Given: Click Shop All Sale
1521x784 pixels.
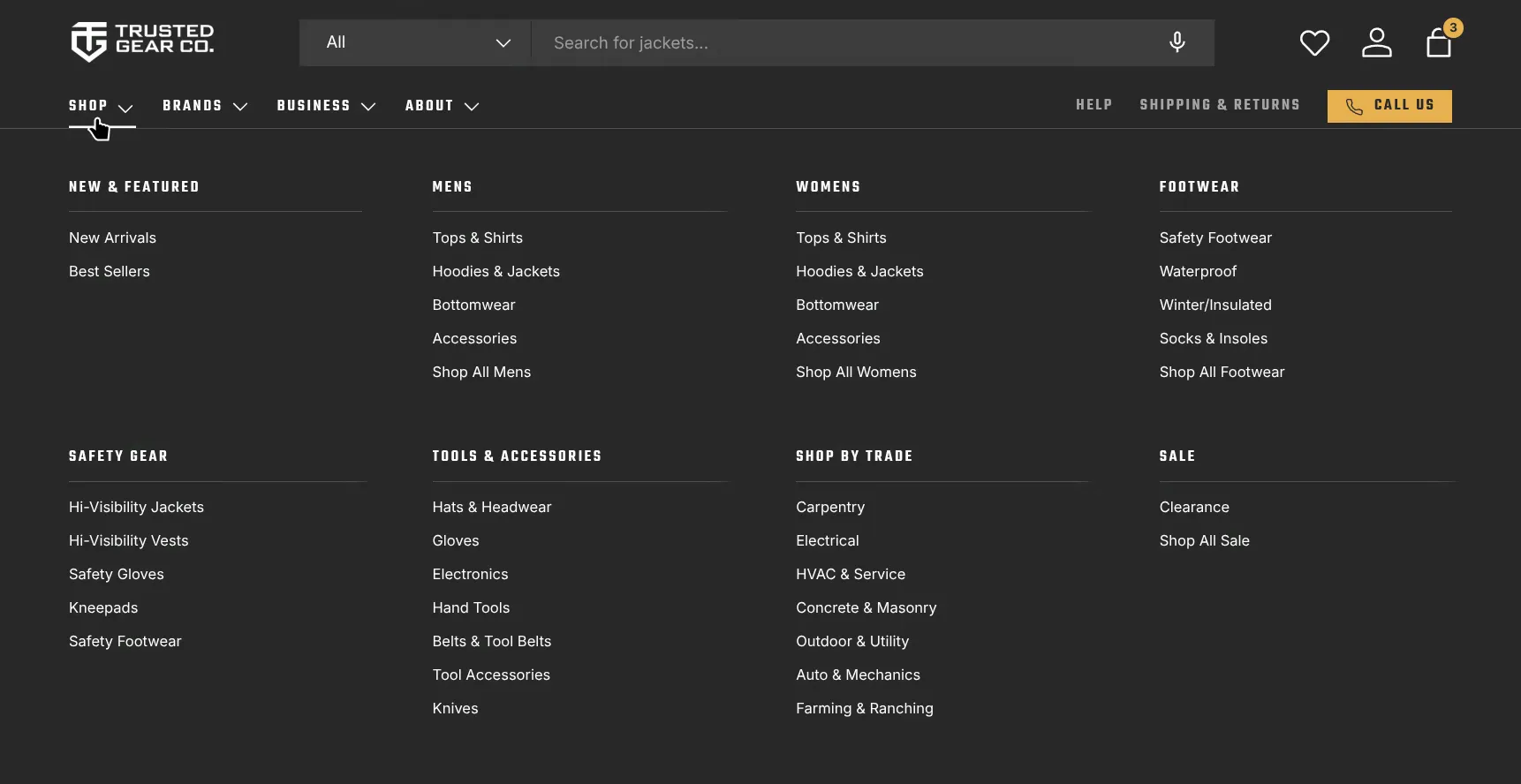Looking at the screenshot, I should click(x=1205, y=540).
